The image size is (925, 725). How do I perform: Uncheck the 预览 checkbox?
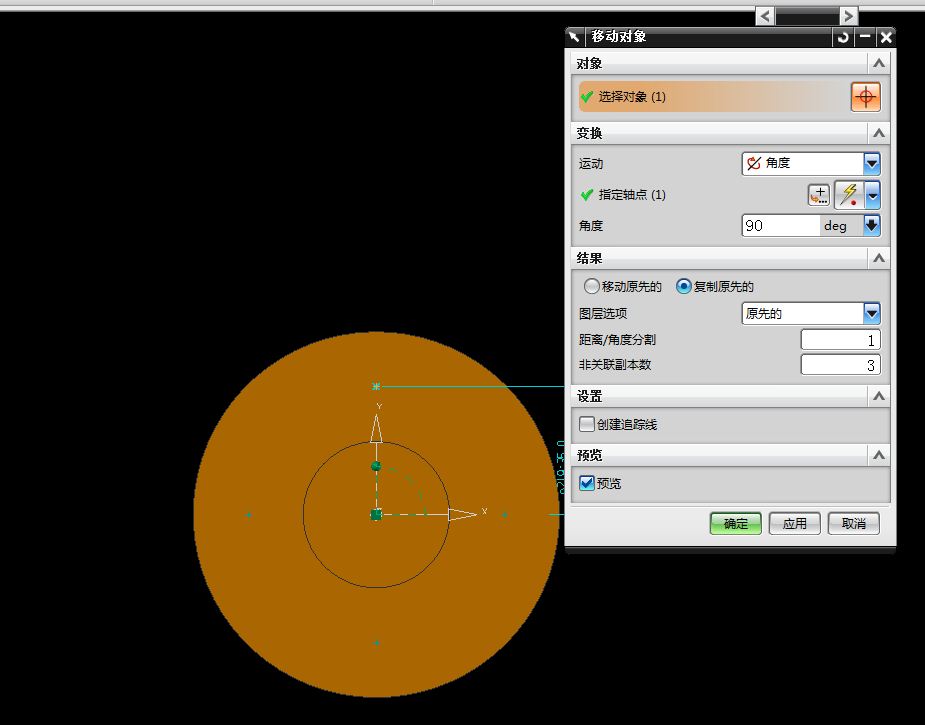click(586, 483)
